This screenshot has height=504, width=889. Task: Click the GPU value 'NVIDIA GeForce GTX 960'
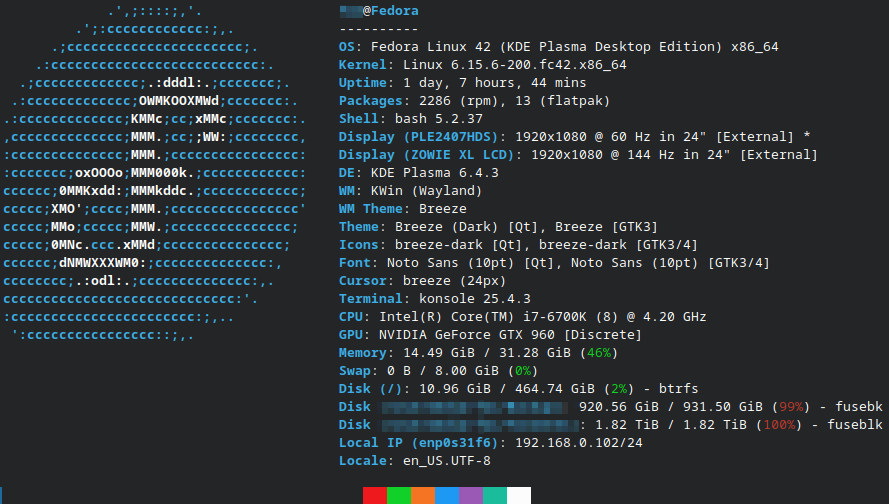pos(467,335)
